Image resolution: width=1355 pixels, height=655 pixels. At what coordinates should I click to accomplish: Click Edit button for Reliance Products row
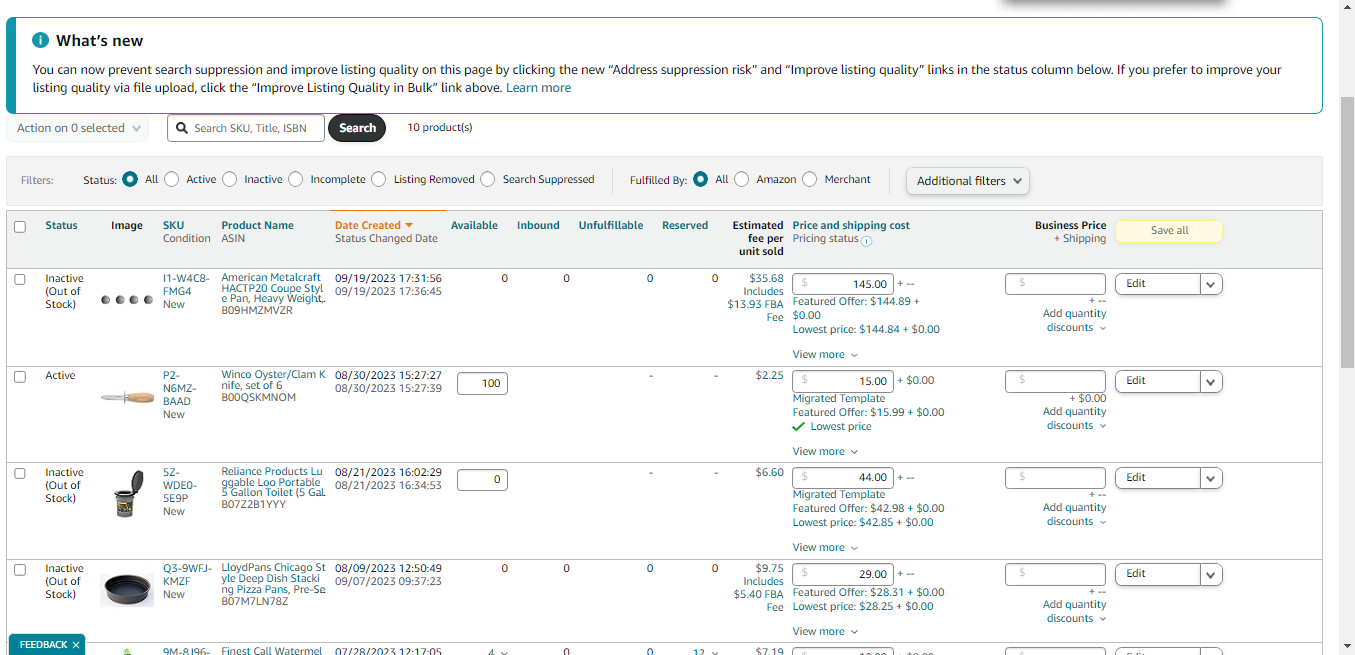click(1158, 478)
